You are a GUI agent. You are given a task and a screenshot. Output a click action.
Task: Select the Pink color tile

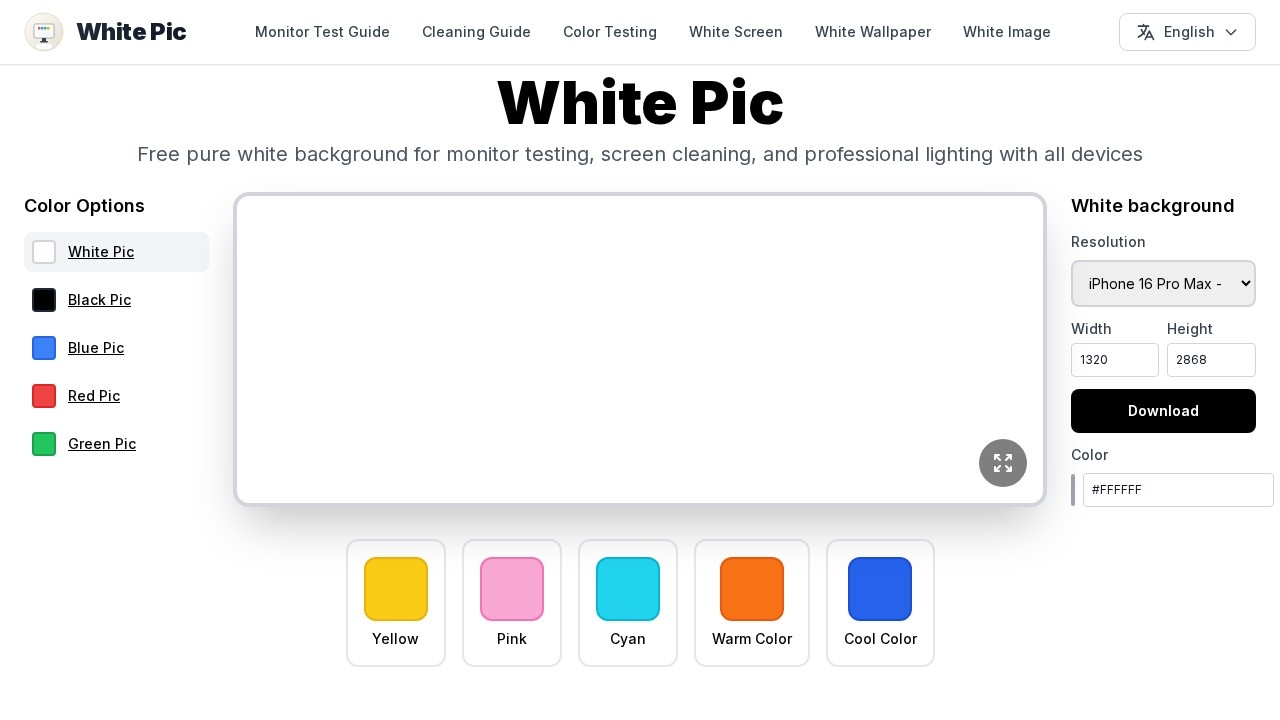pos(512,602)
